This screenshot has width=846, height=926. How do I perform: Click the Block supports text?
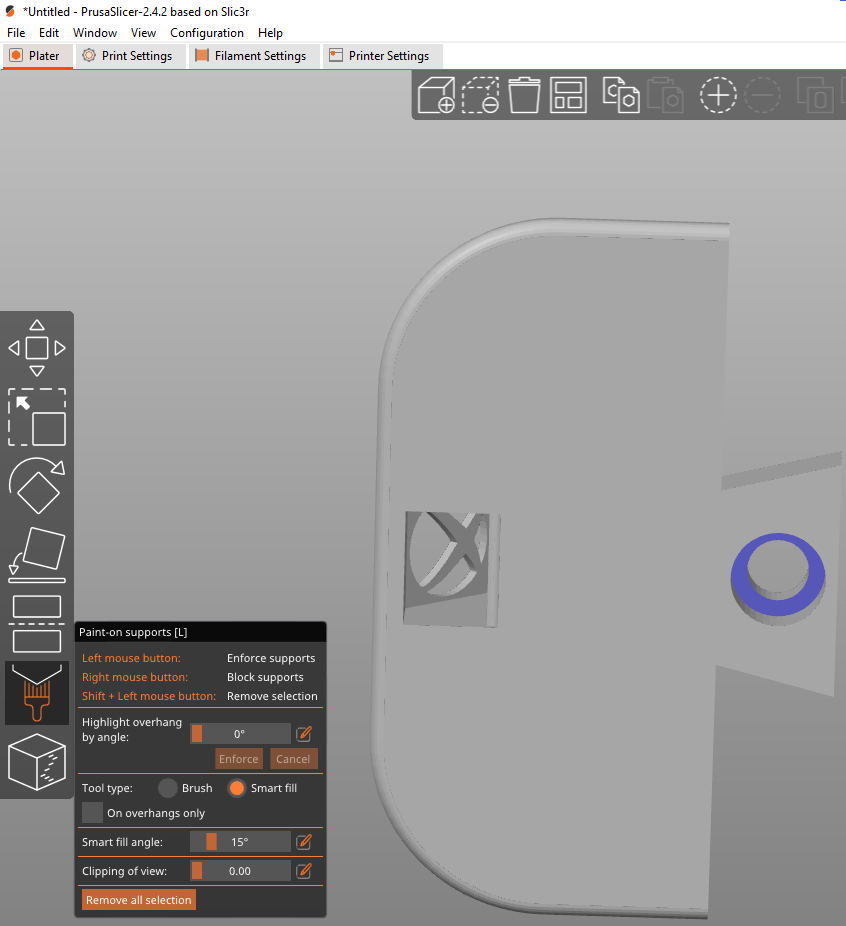click(x=265, y=677)
